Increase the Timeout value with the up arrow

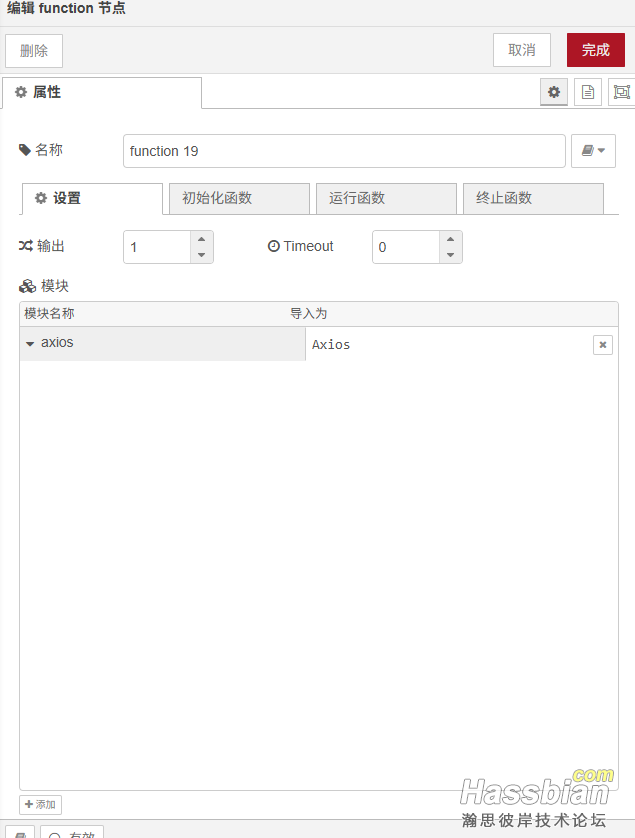(x=450, y=239)
